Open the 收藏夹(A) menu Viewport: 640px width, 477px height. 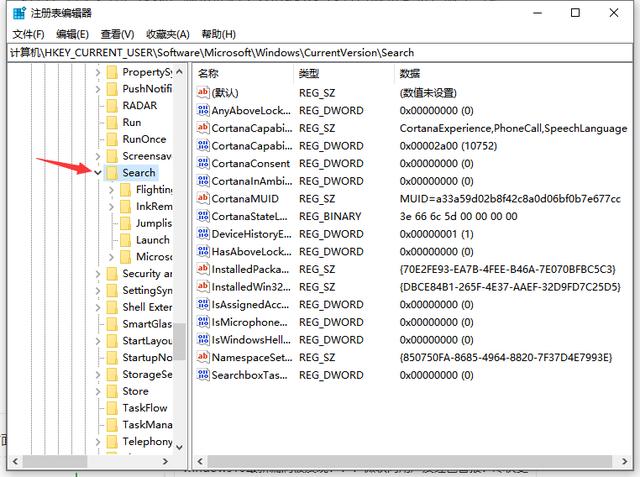167,34
